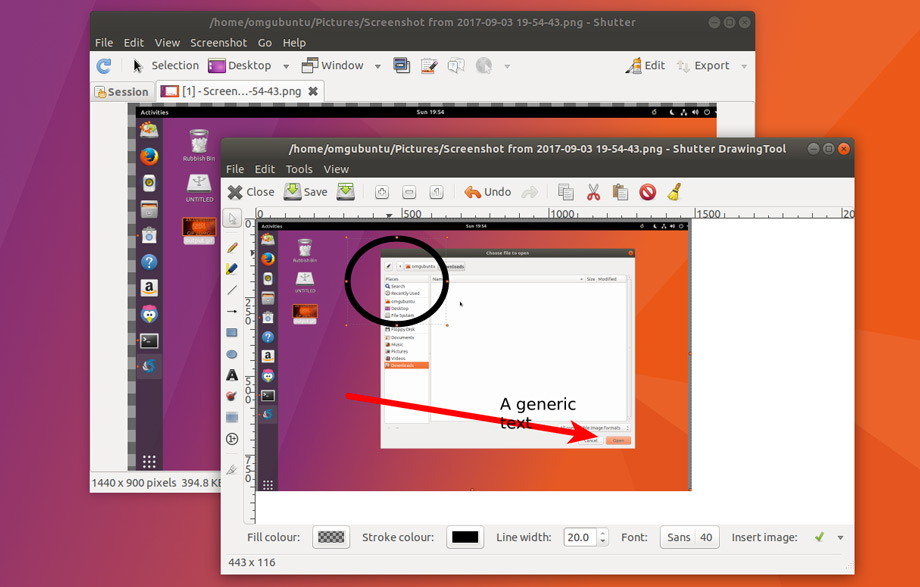Choose the ellipse shape tool
Viewport: 920px width, 587px height.
[232, 354]
